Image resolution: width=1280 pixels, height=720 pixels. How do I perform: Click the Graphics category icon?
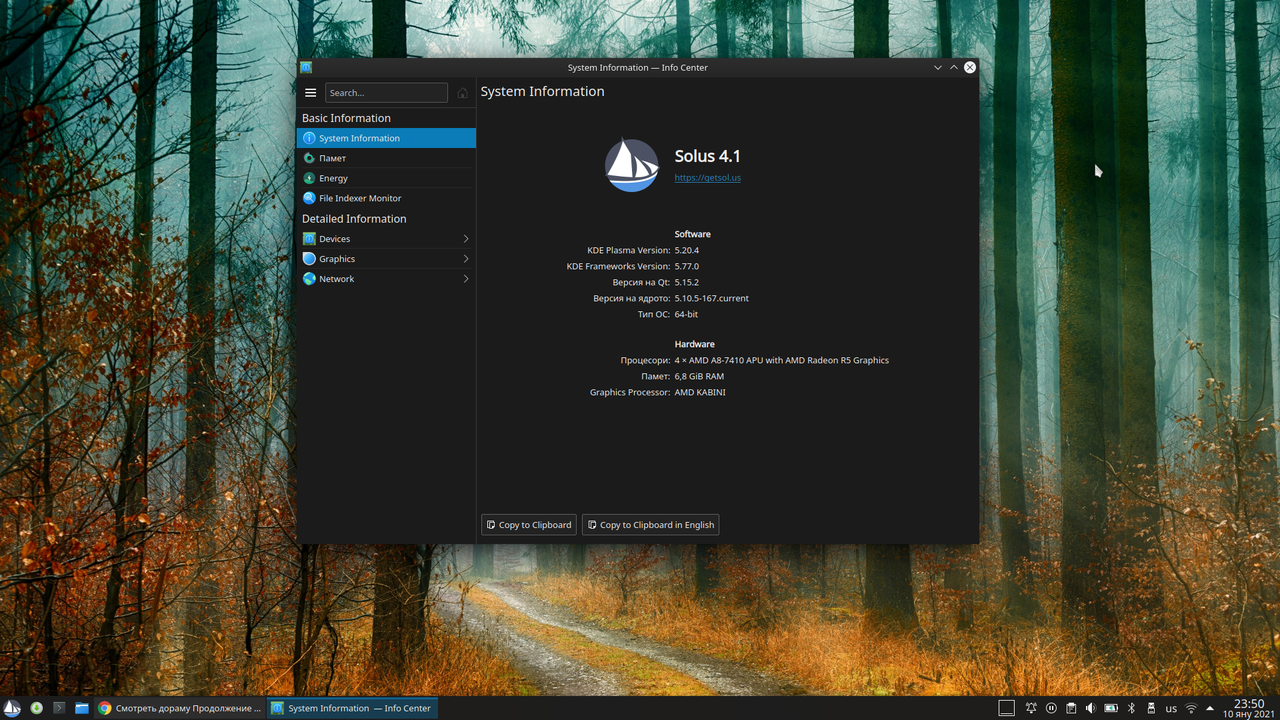coord(309,259)
